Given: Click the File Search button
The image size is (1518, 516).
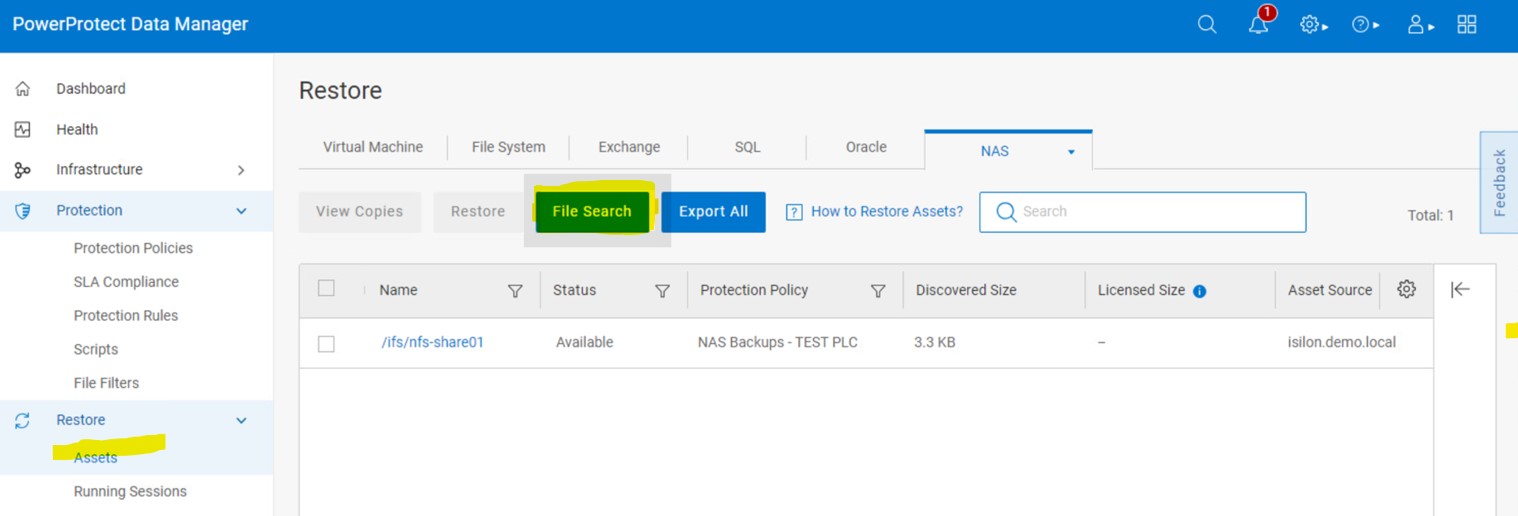Looking at the screenshot, I should (x=592, y=212).
